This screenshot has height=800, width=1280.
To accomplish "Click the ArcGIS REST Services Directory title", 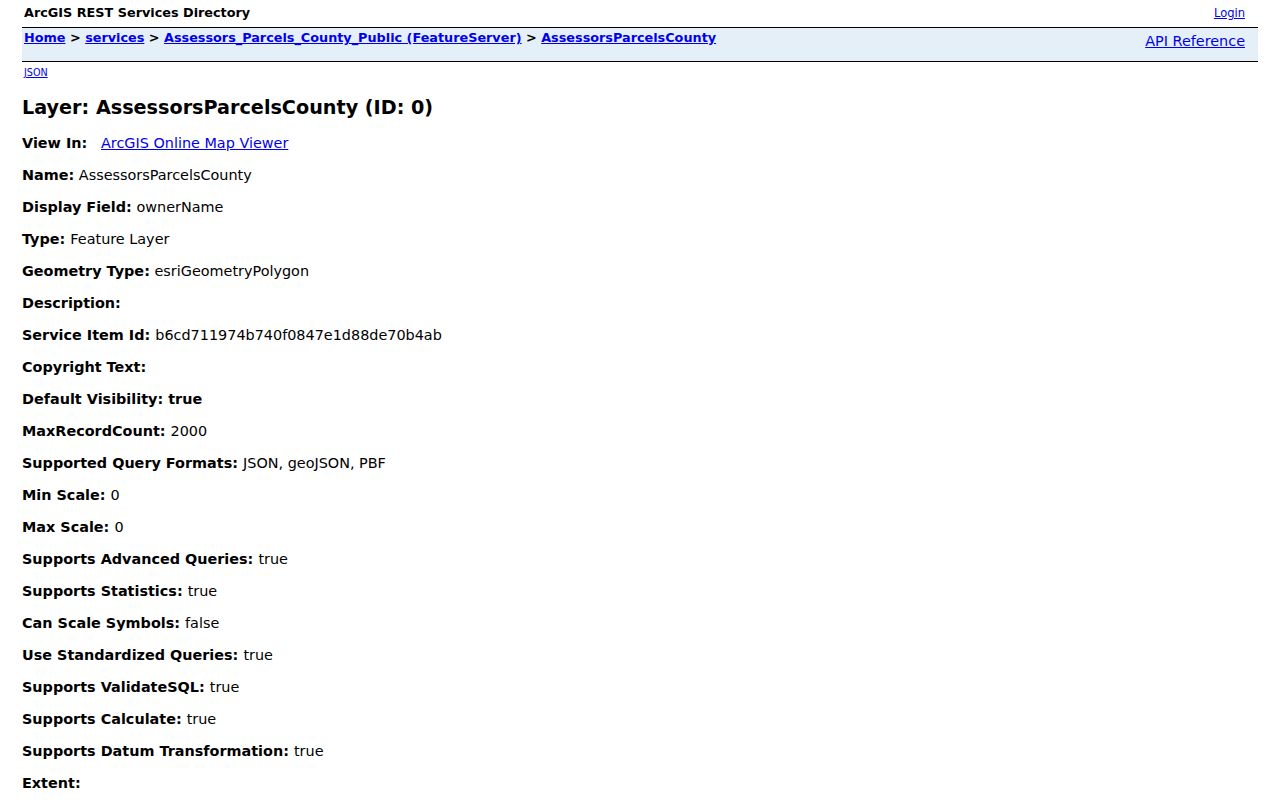I will pyautogui.click(x=137, y=13).
